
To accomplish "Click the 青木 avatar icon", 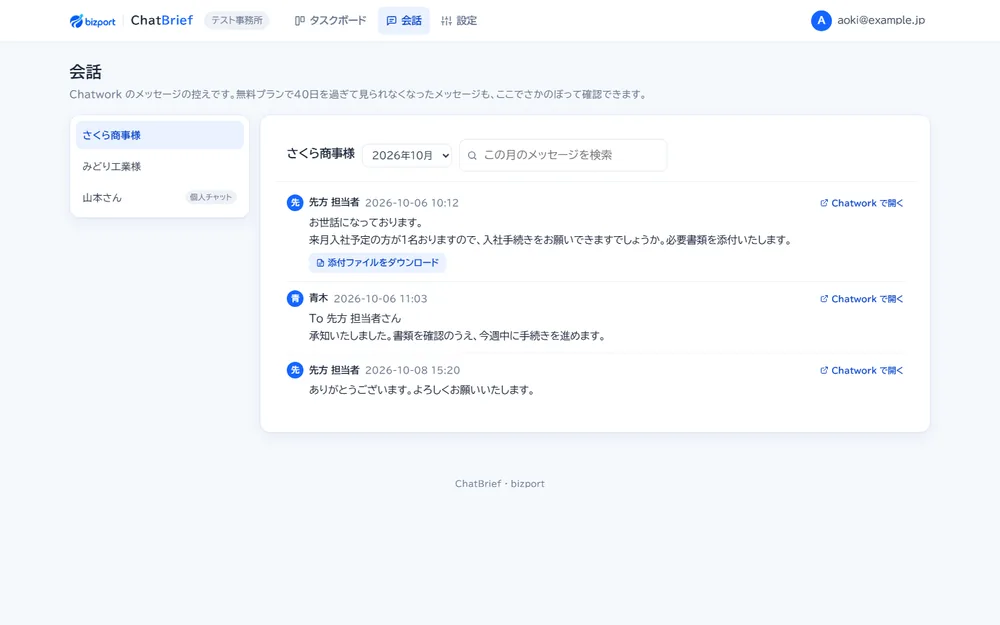I will point(295,298).
